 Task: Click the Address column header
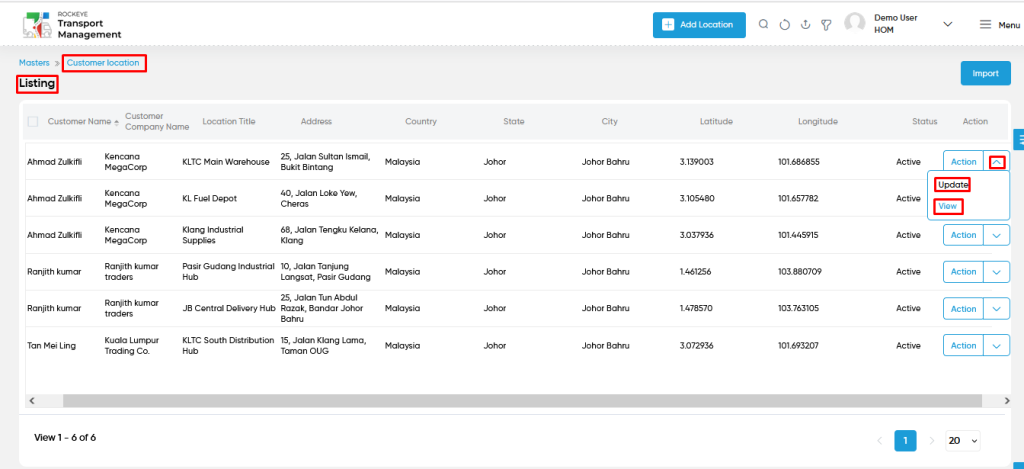(x=316, y=121)
